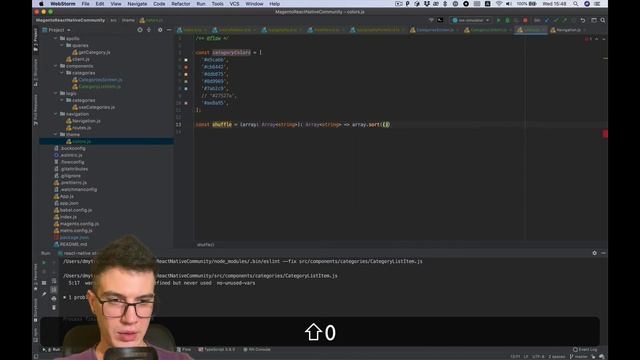Select package.json in the project tree
Viewport: 640px width, 360px height.
(71, 237)
